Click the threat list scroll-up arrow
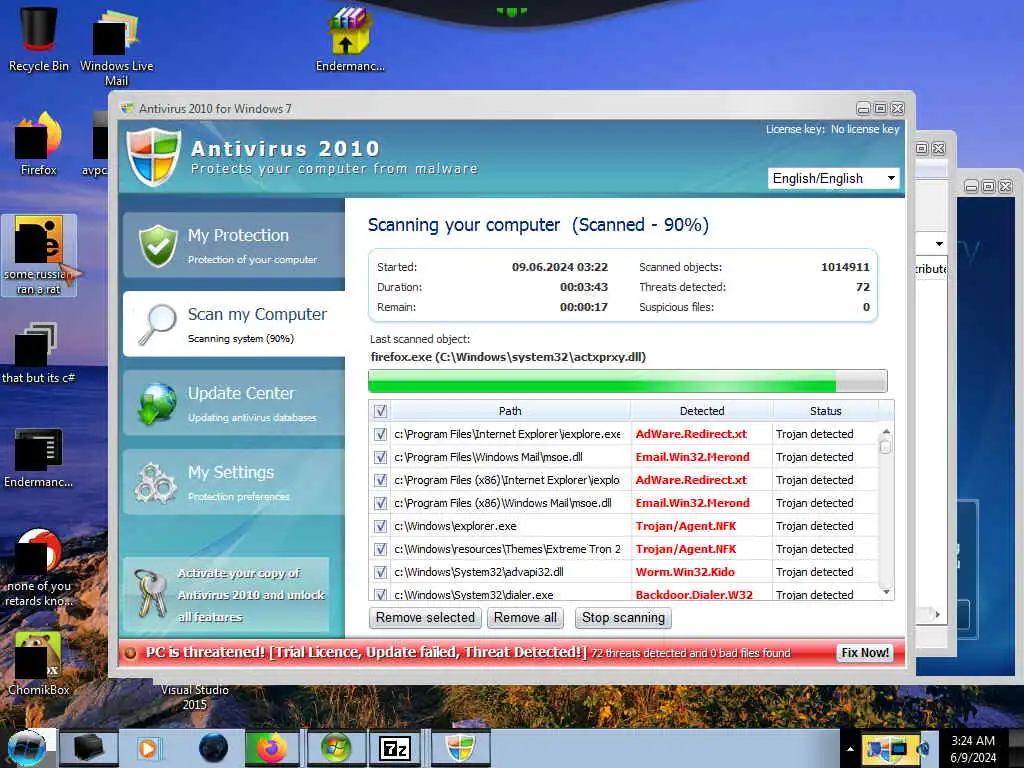Viewport: 1024px width, 768px height. 886,432
